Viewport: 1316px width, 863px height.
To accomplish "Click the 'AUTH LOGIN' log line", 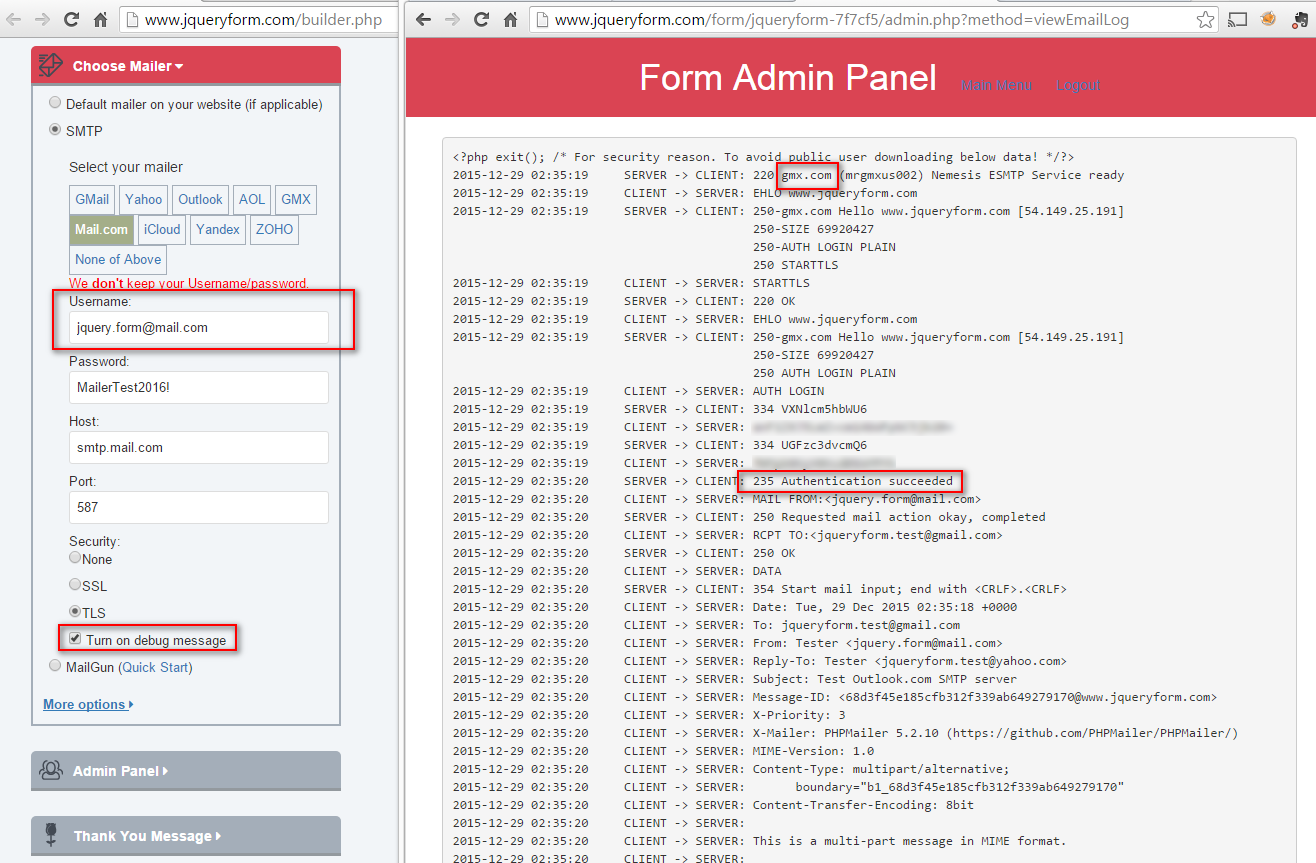I will [x=789, y=391].
